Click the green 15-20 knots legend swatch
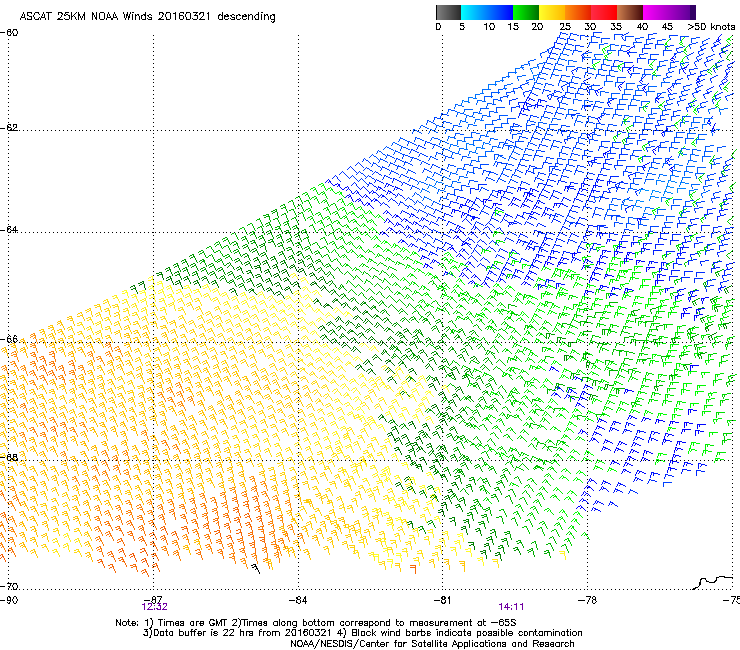Viewport: 740px width, 650px height. point(526,12)
